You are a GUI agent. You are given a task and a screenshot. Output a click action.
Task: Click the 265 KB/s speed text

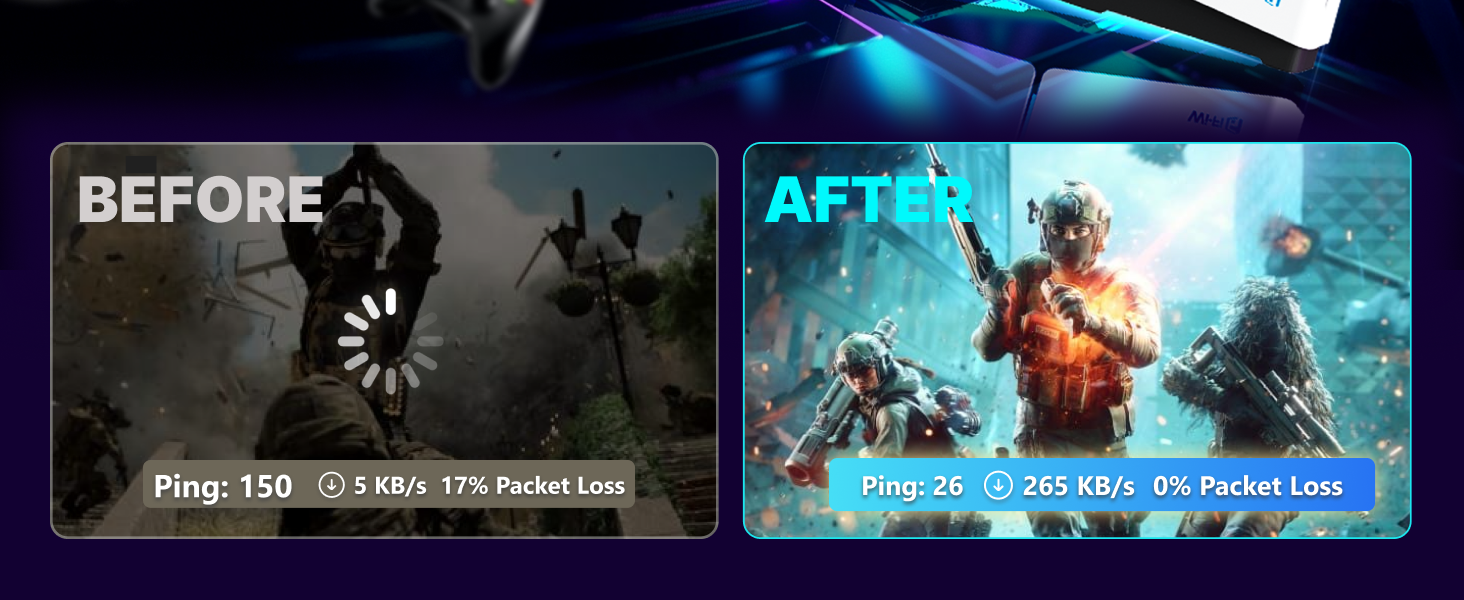point(1078,486)
